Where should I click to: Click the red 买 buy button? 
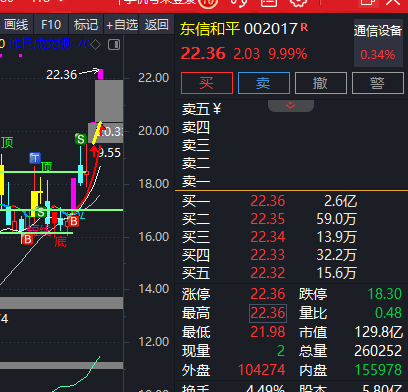pyautogui.click(x=207, y=83)
